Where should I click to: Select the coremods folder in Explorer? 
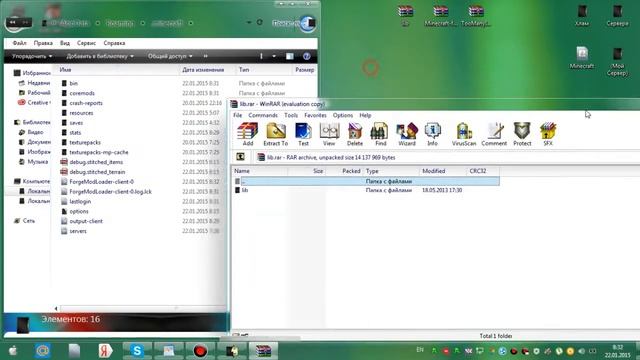[x=82, y=93]
